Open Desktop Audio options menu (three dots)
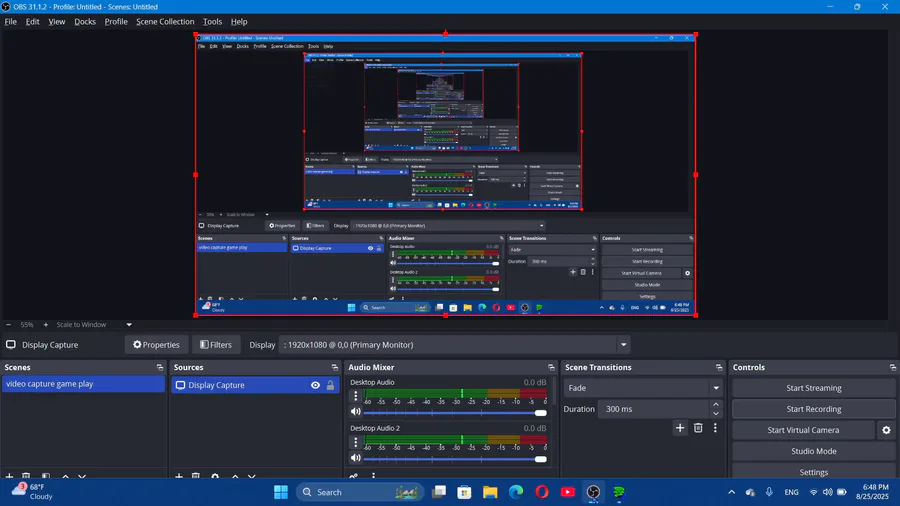 tap(355, 395)
